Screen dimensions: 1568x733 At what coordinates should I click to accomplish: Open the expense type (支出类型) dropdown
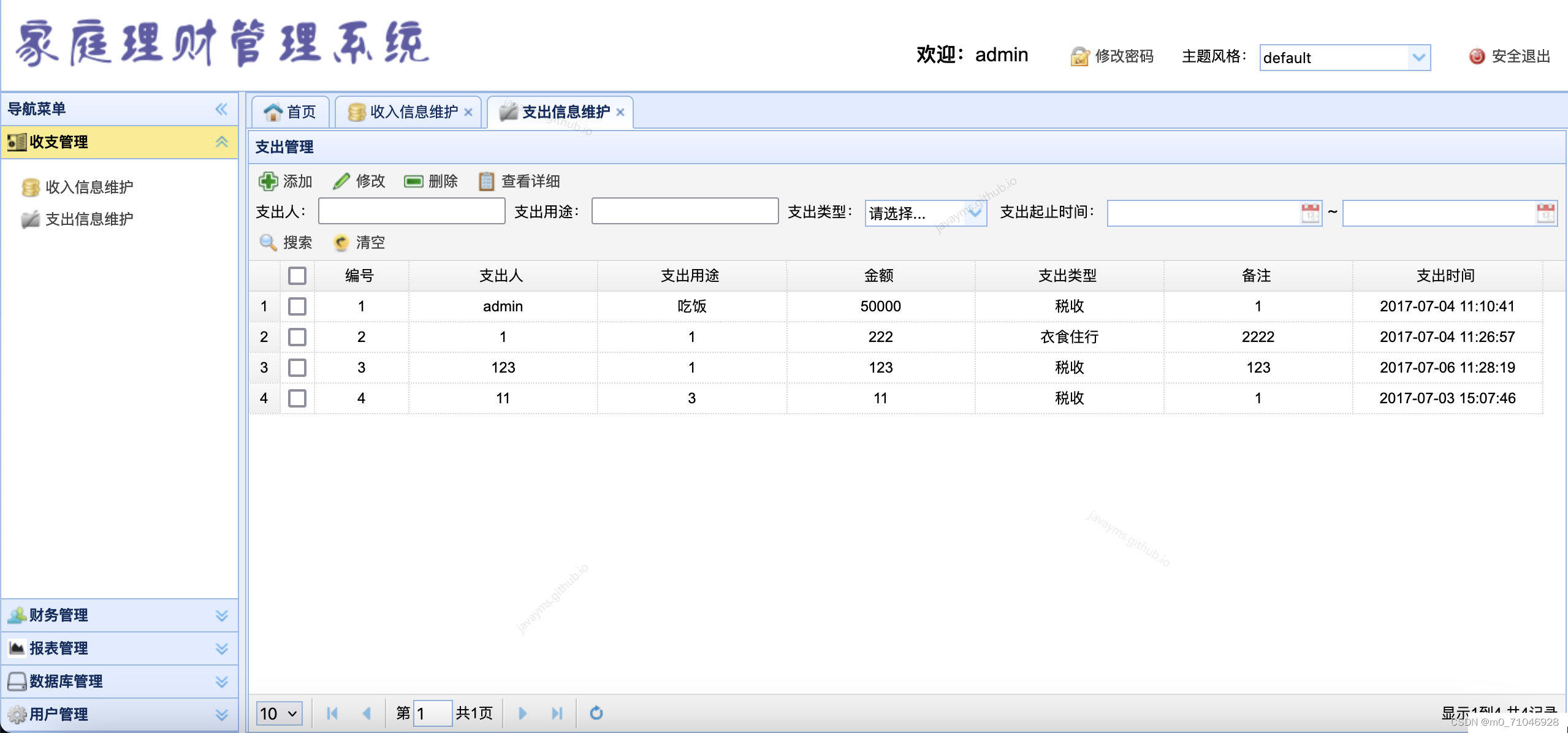click(975, 213)
